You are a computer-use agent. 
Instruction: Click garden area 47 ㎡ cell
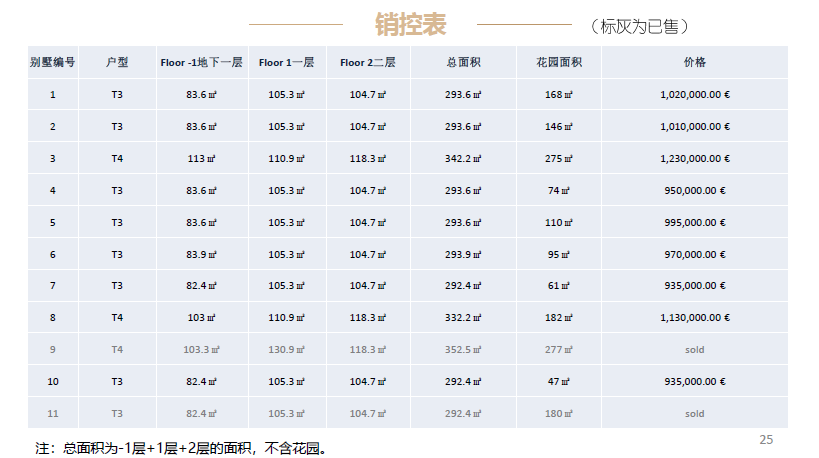coord(559,382)
